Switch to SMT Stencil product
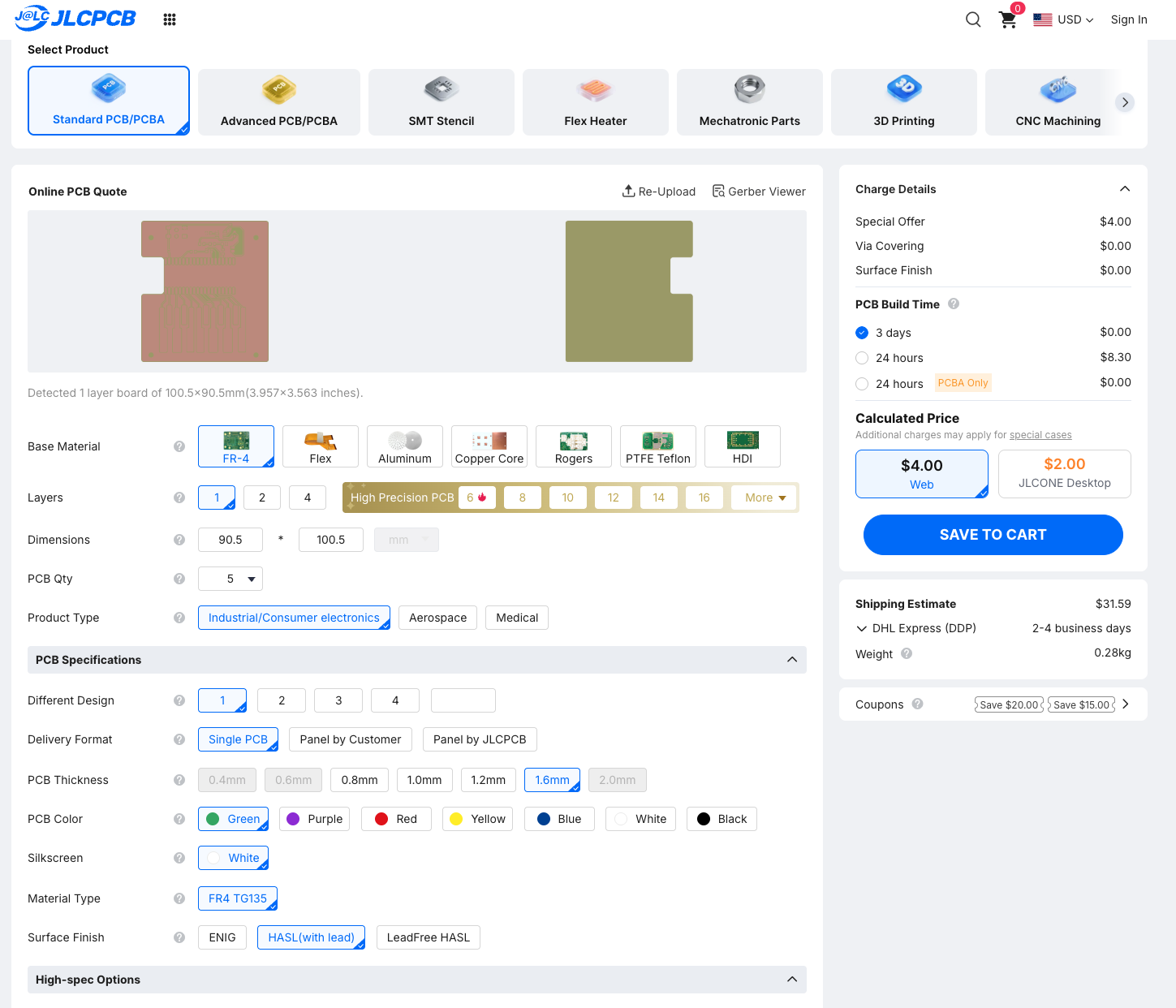1176x1008 pixels. pos(442,102)
